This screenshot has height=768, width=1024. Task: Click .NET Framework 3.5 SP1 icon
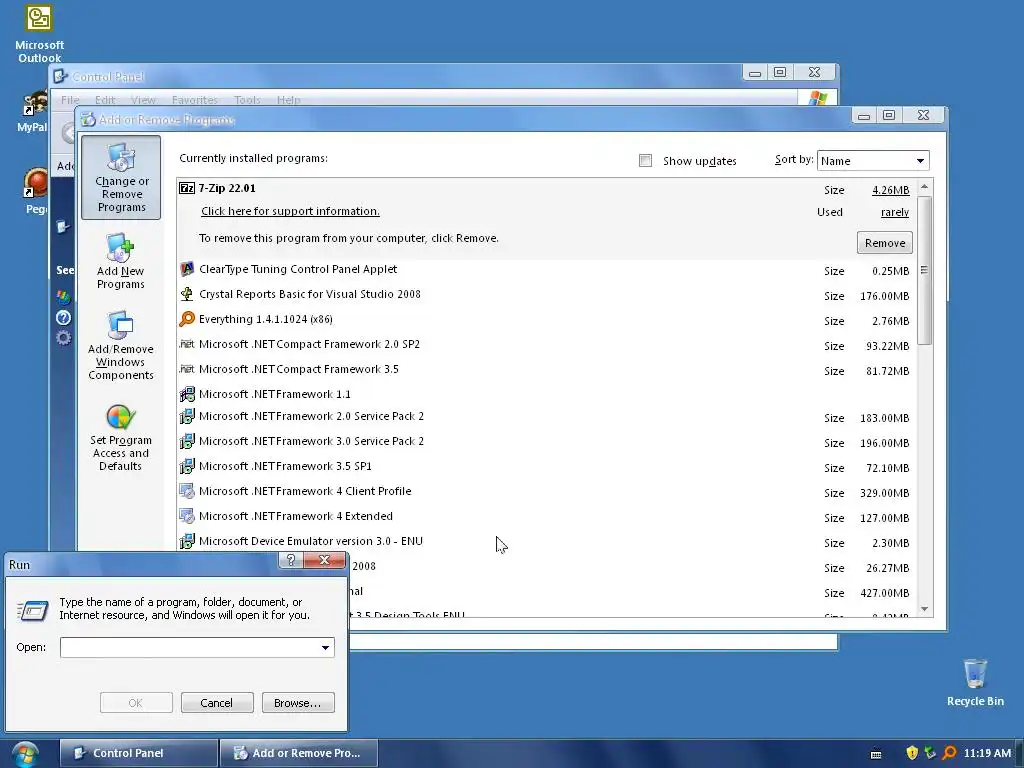tap(187, 466)
